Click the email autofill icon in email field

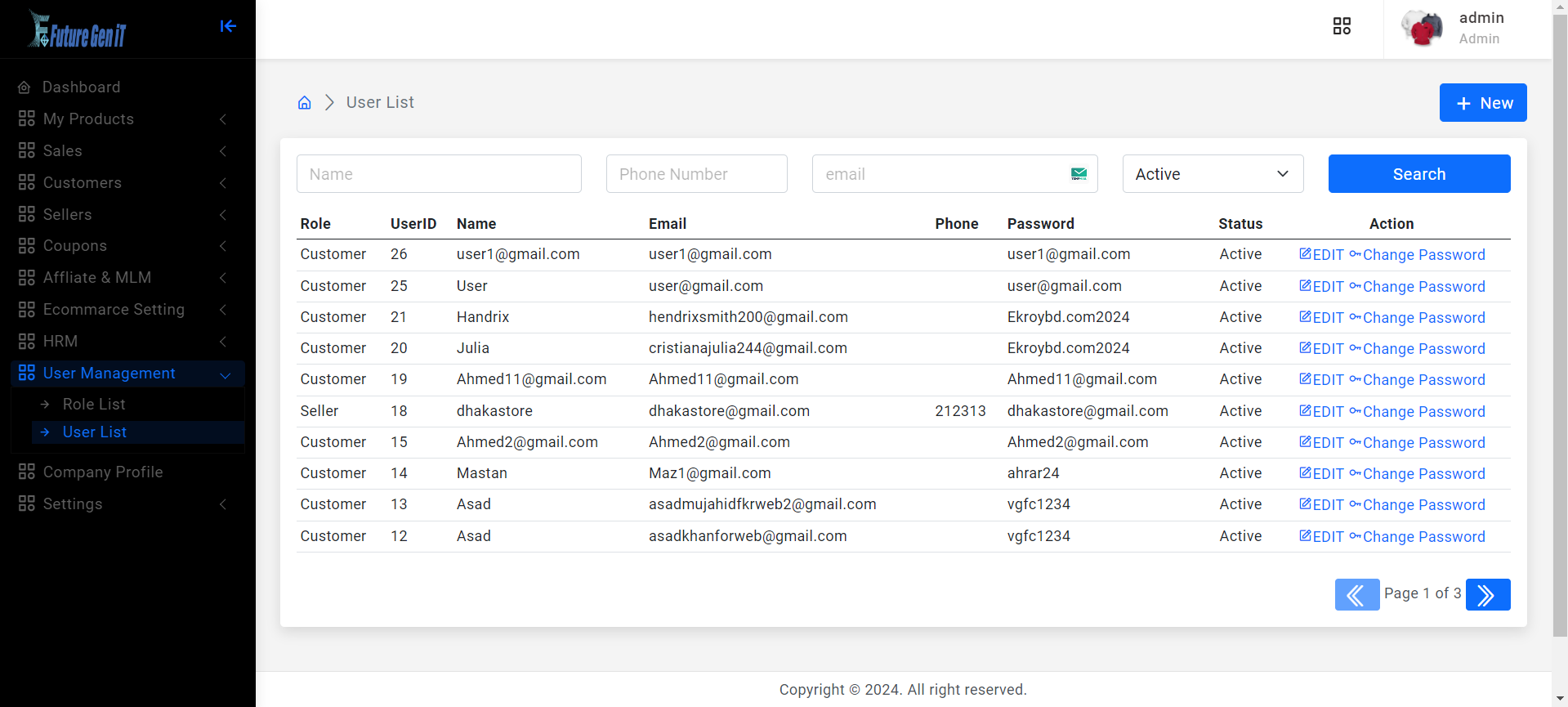point(1079,174)
